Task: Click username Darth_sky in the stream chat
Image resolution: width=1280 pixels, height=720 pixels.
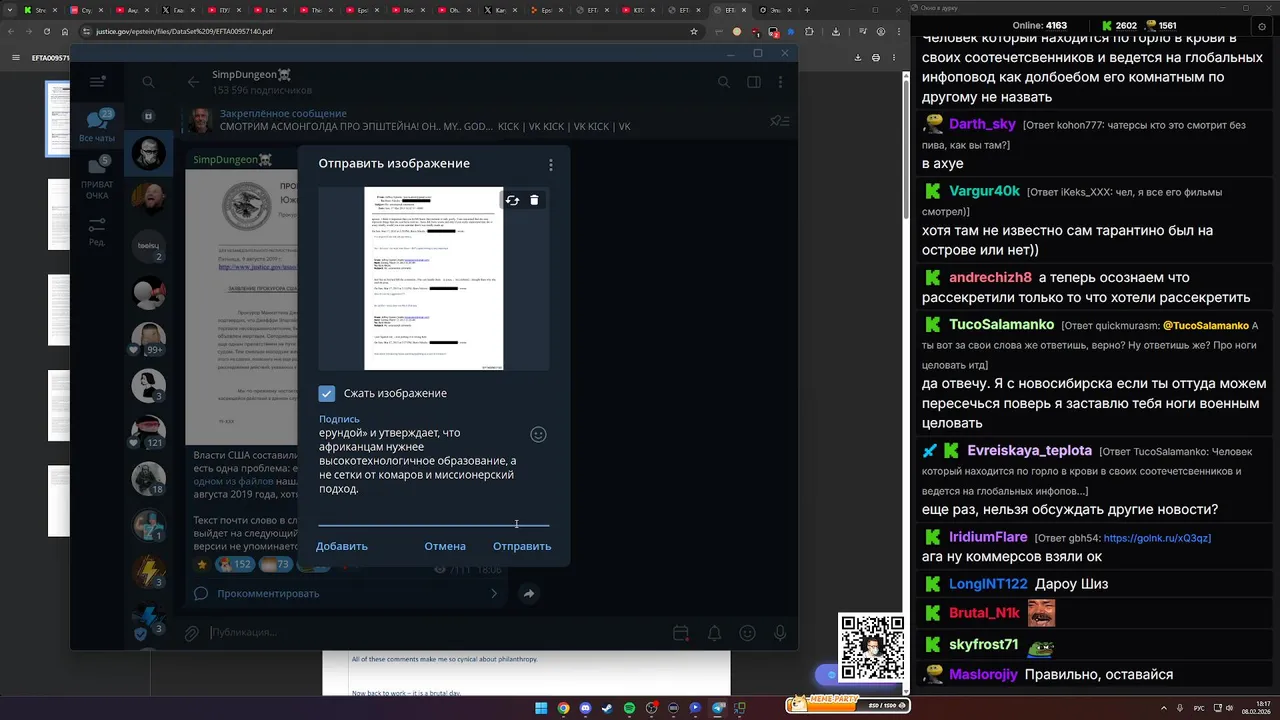Action: tap(982, 124)
